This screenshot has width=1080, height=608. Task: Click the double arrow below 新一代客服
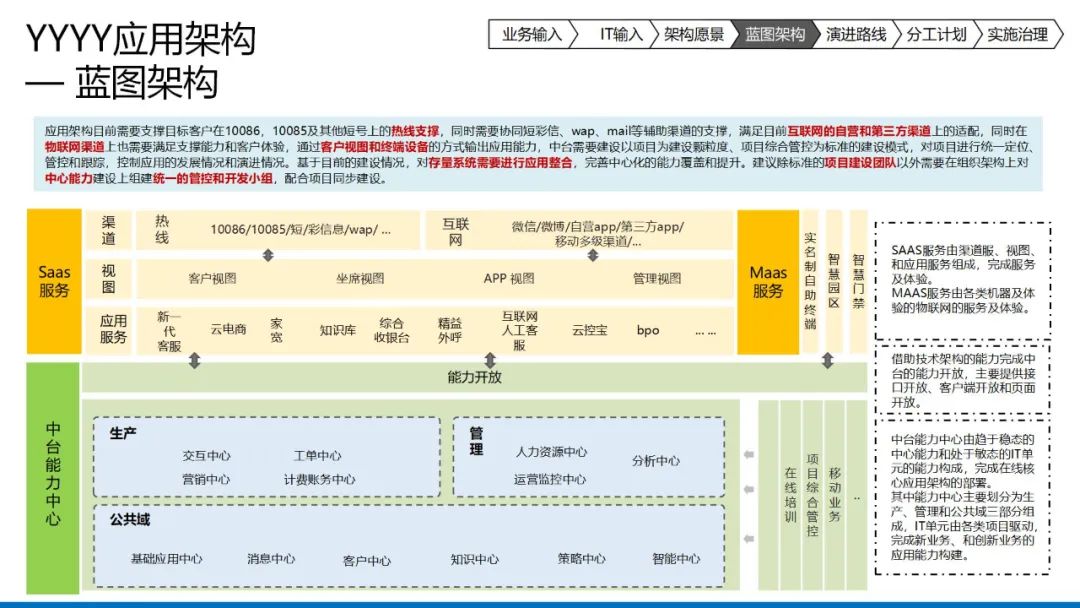click(x=194, y=361)
